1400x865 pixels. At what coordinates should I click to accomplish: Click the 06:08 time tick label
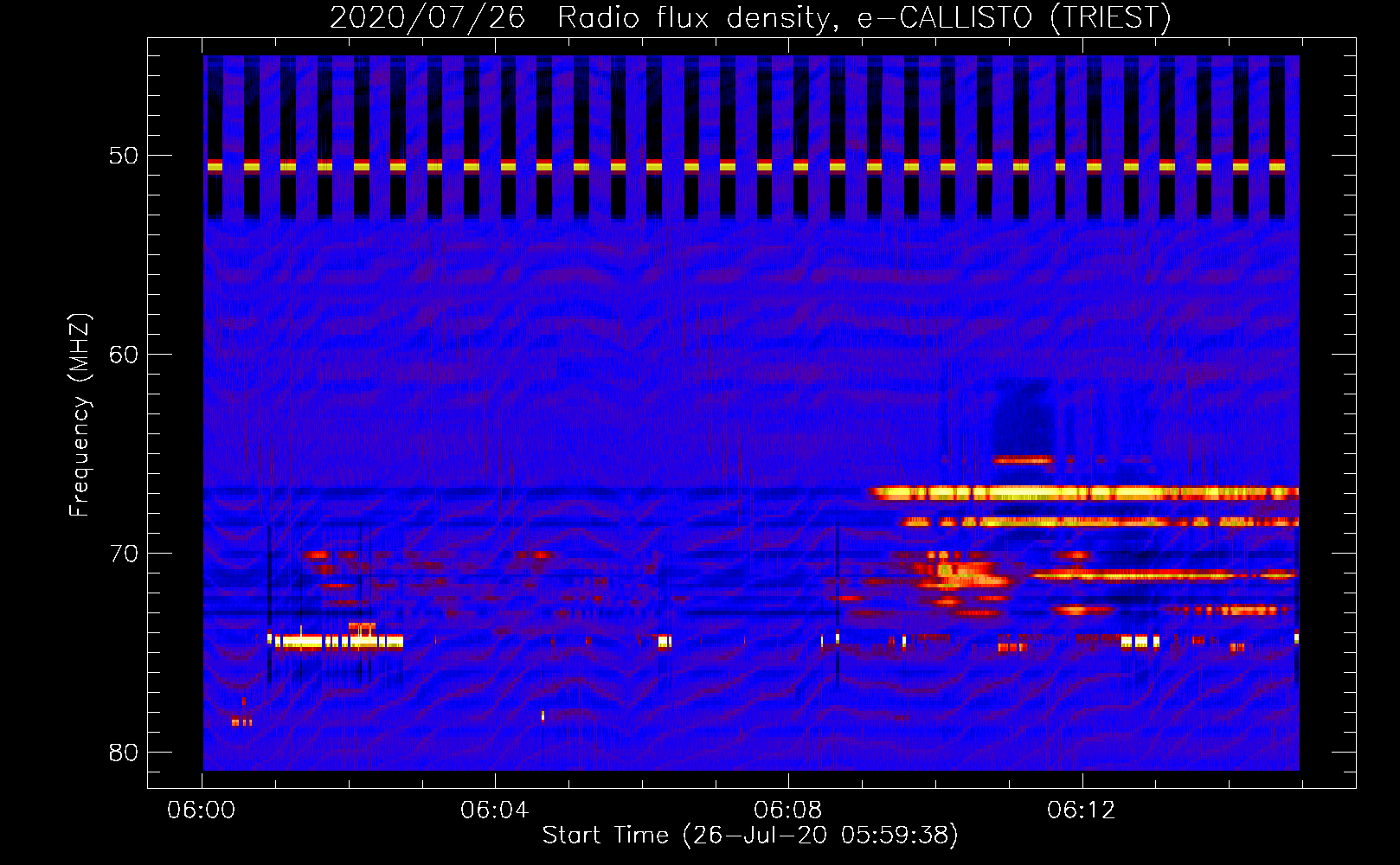pyautogui.click(x=788, y=811)
